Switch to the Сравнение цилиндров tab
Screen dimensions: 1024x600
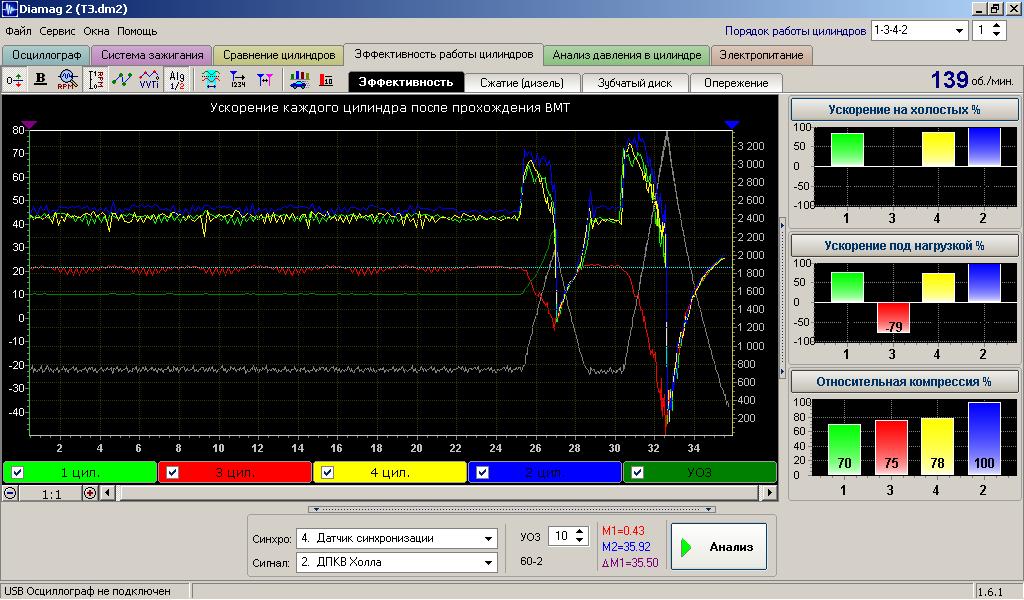click(279, 55)
